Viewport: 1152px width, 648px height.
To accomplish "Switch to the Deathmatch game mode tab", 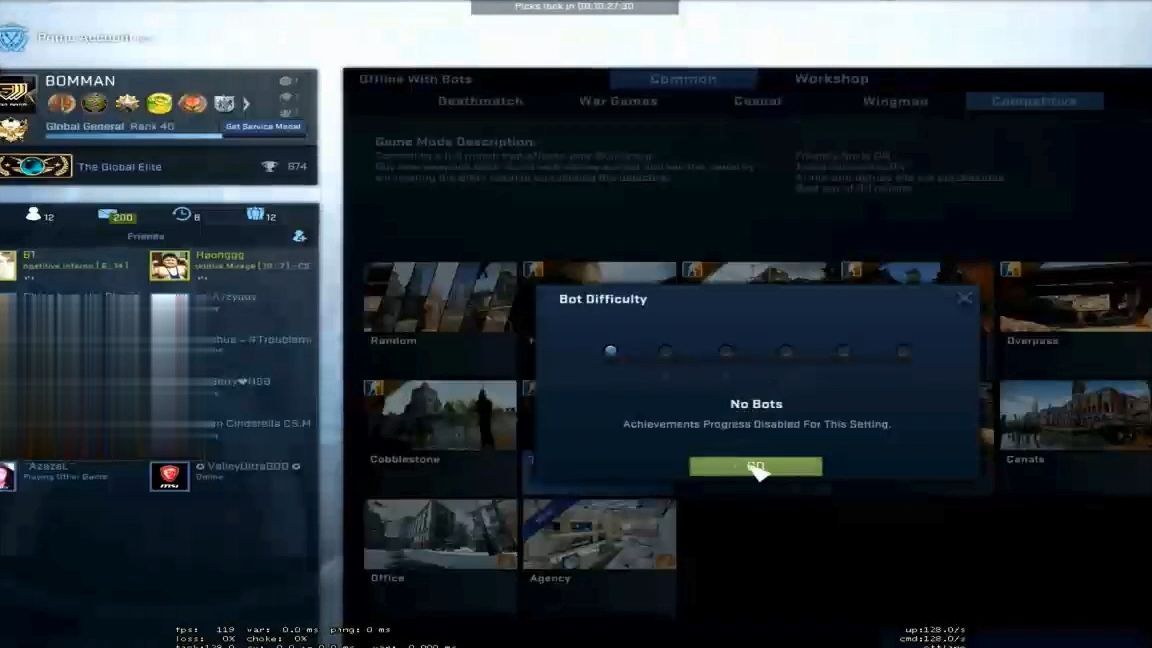I will pyautogui.click(x=480, y=101).
